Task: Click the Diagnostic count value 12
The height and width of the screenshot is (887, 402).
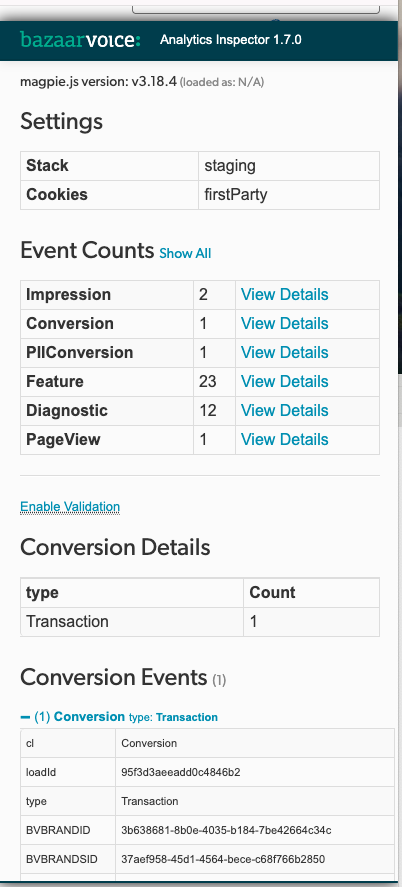Action: pyautogui.click(x=208, y=410)
